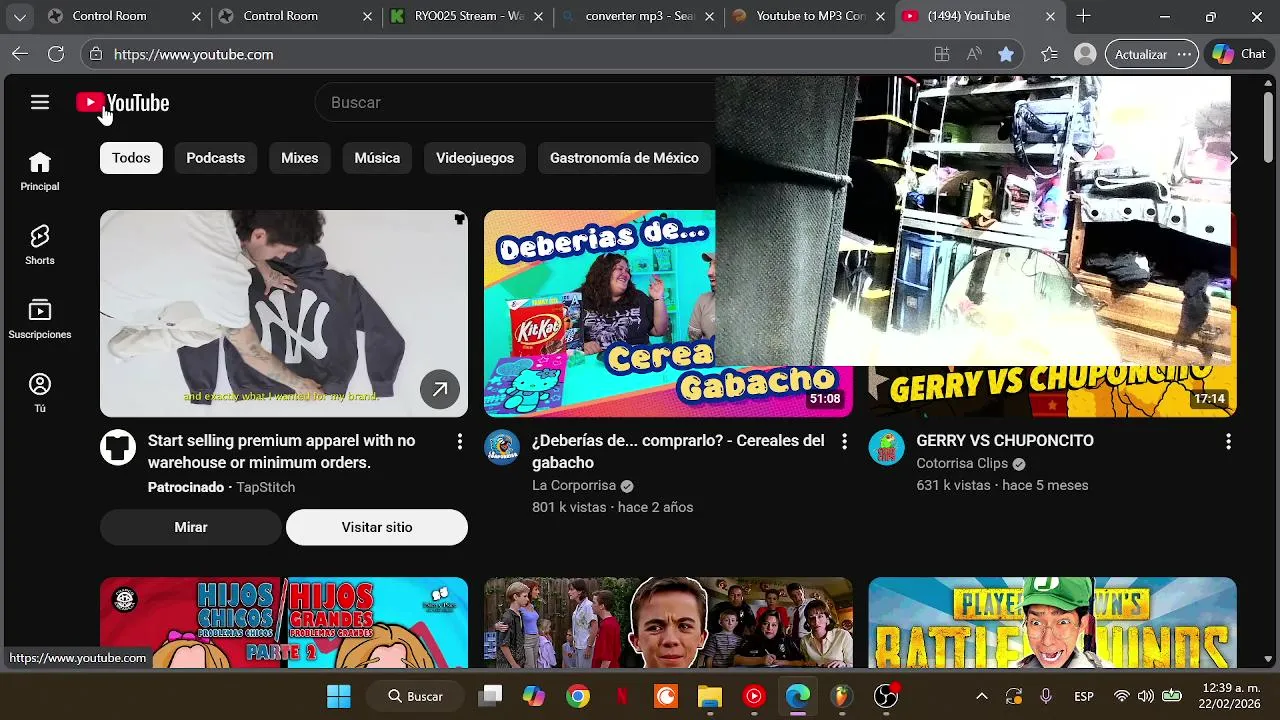
Task: Open Actualizar update menu dots
Action: (1185, 54)
